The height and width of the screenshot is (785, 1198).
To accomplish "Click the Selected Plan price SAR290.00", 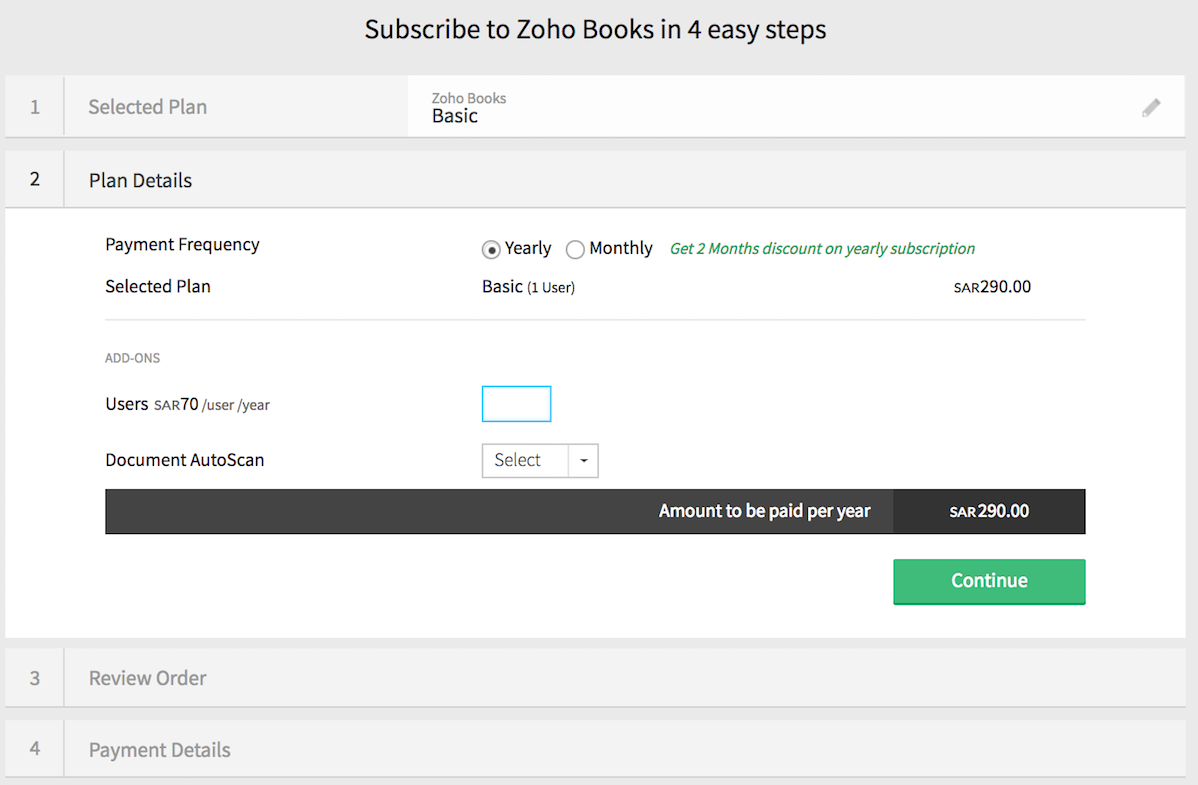I will click(x=992, y=287).
